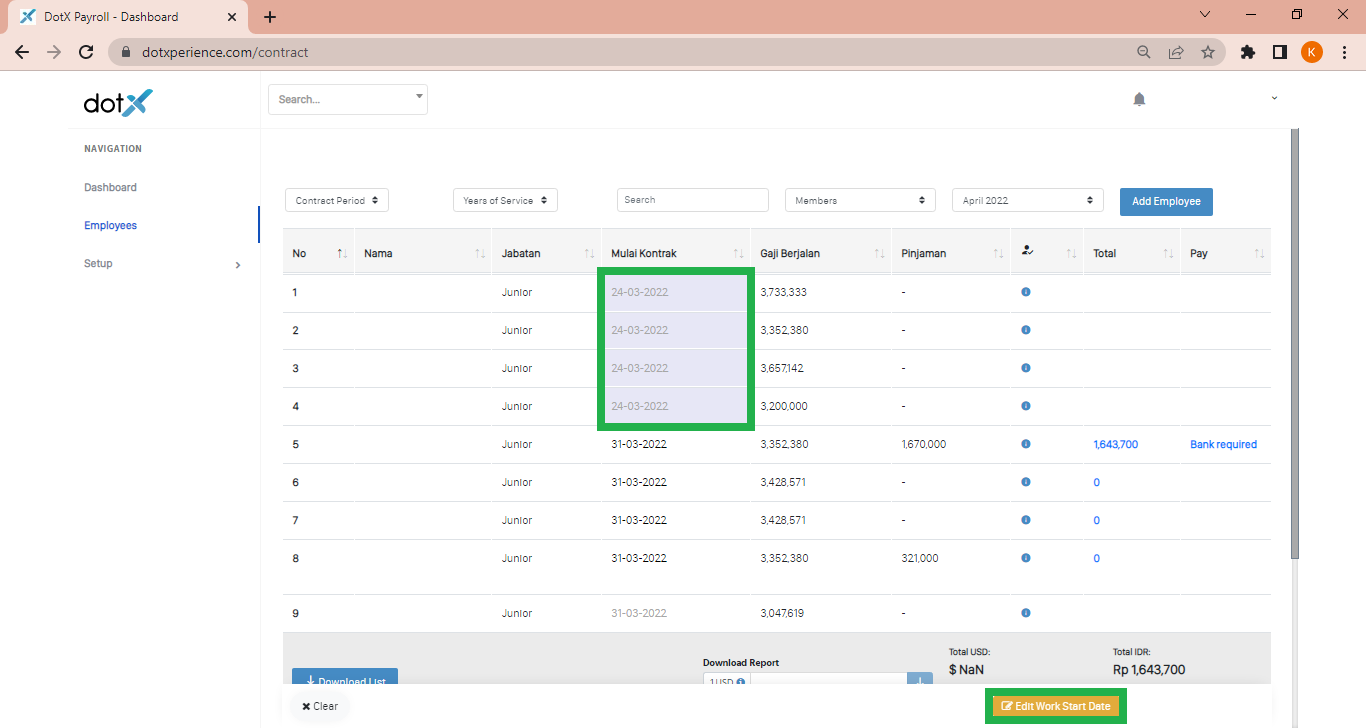Open info icon in row 8
This screenshot has height=728, width=1366.
click(x=1025, y=558)
